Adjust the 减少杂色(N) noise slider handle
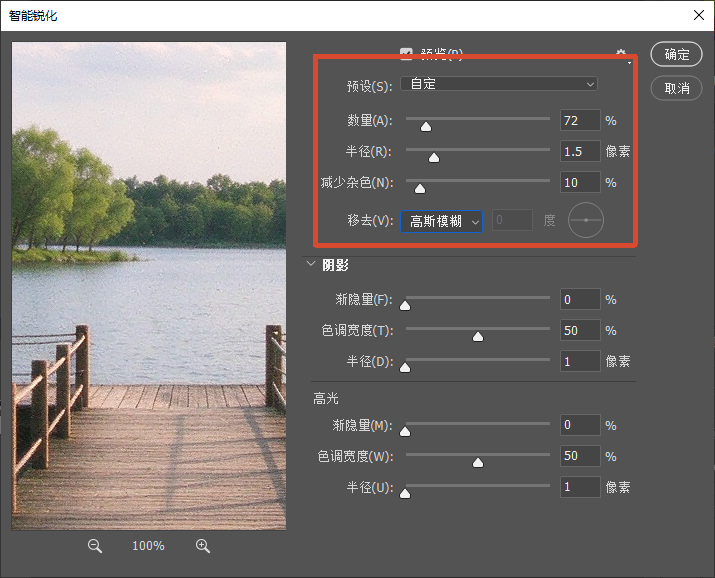Screen dimensions: 715x578 point(420,189)
